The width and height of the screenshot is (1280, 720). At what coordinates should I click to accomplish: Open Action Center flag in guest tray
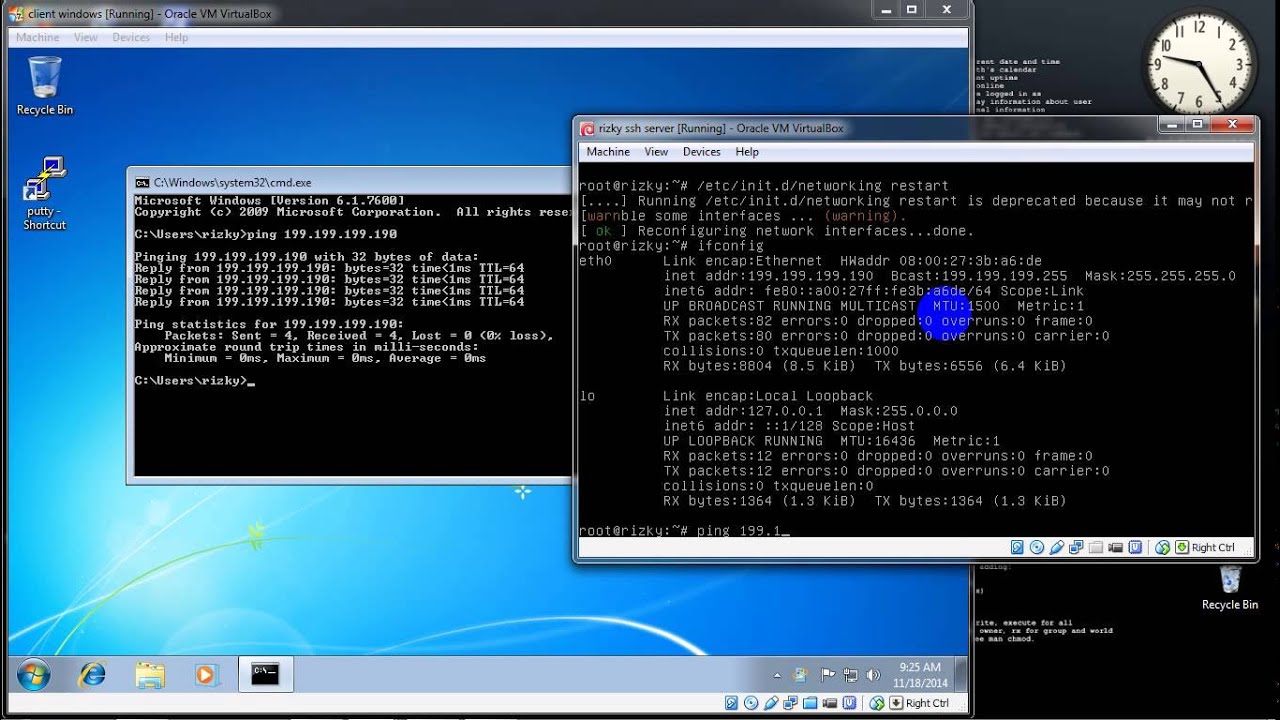828,675
